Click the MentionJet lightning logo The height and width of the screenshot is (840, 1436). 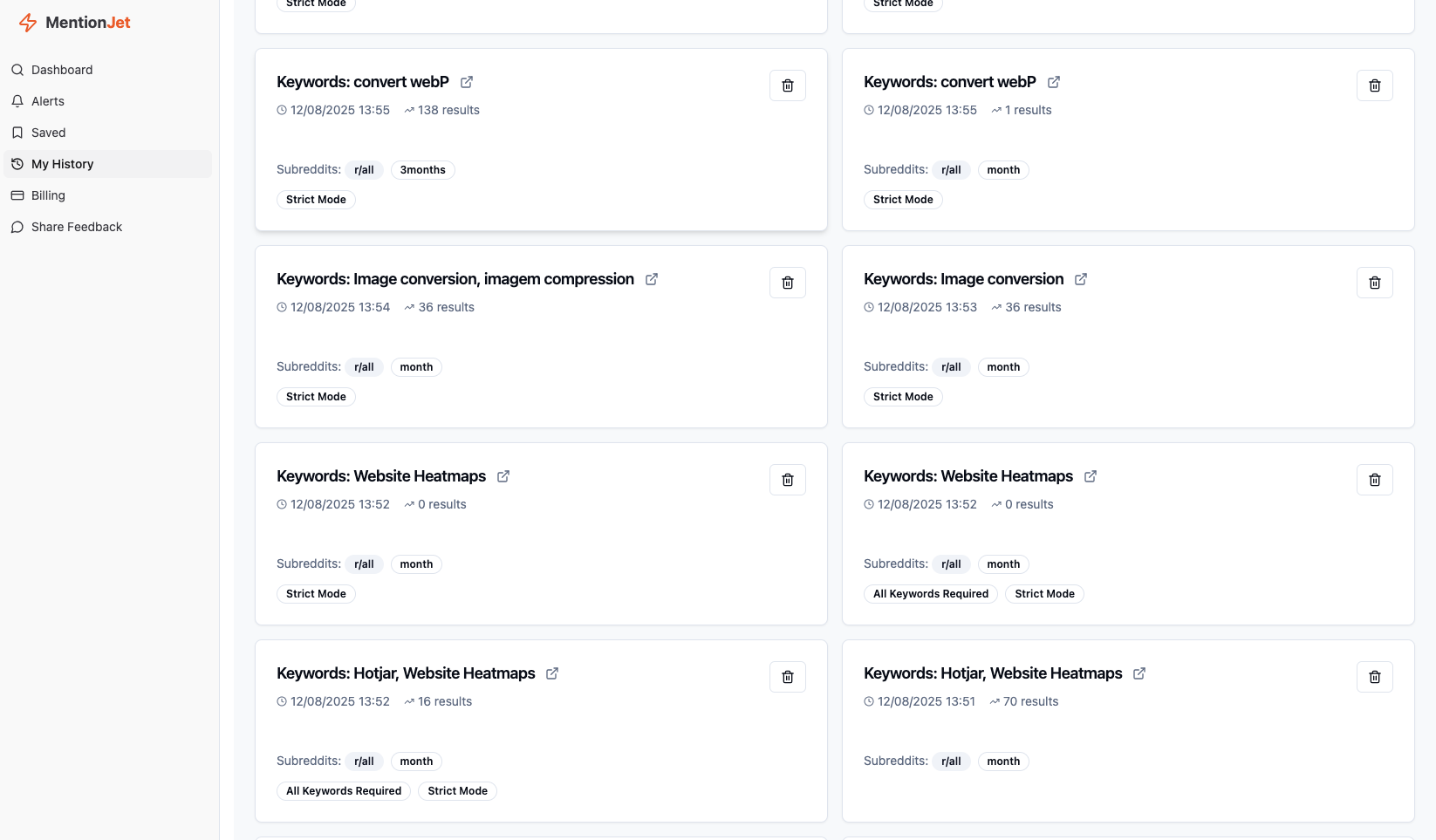point(28,23)
